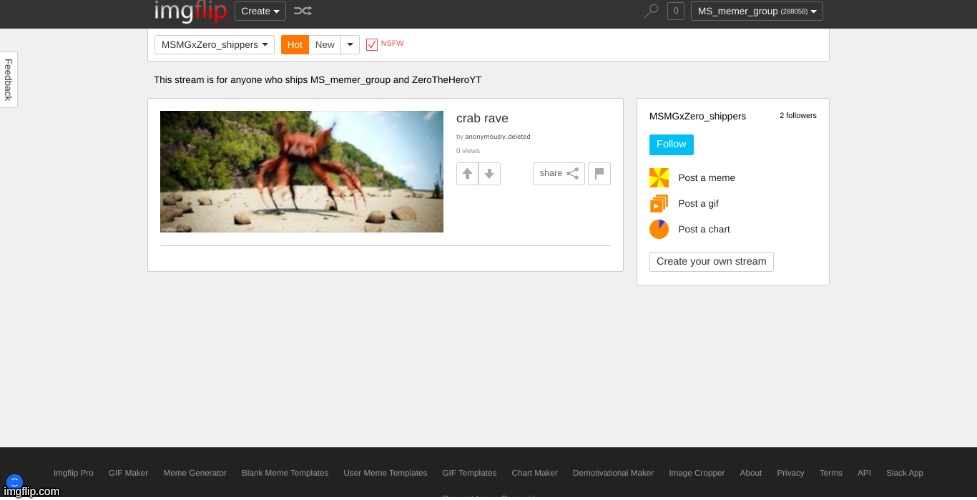The image size is (977, 500).
Task: Open the notifications counter showing 0
Action: [675, 11]
